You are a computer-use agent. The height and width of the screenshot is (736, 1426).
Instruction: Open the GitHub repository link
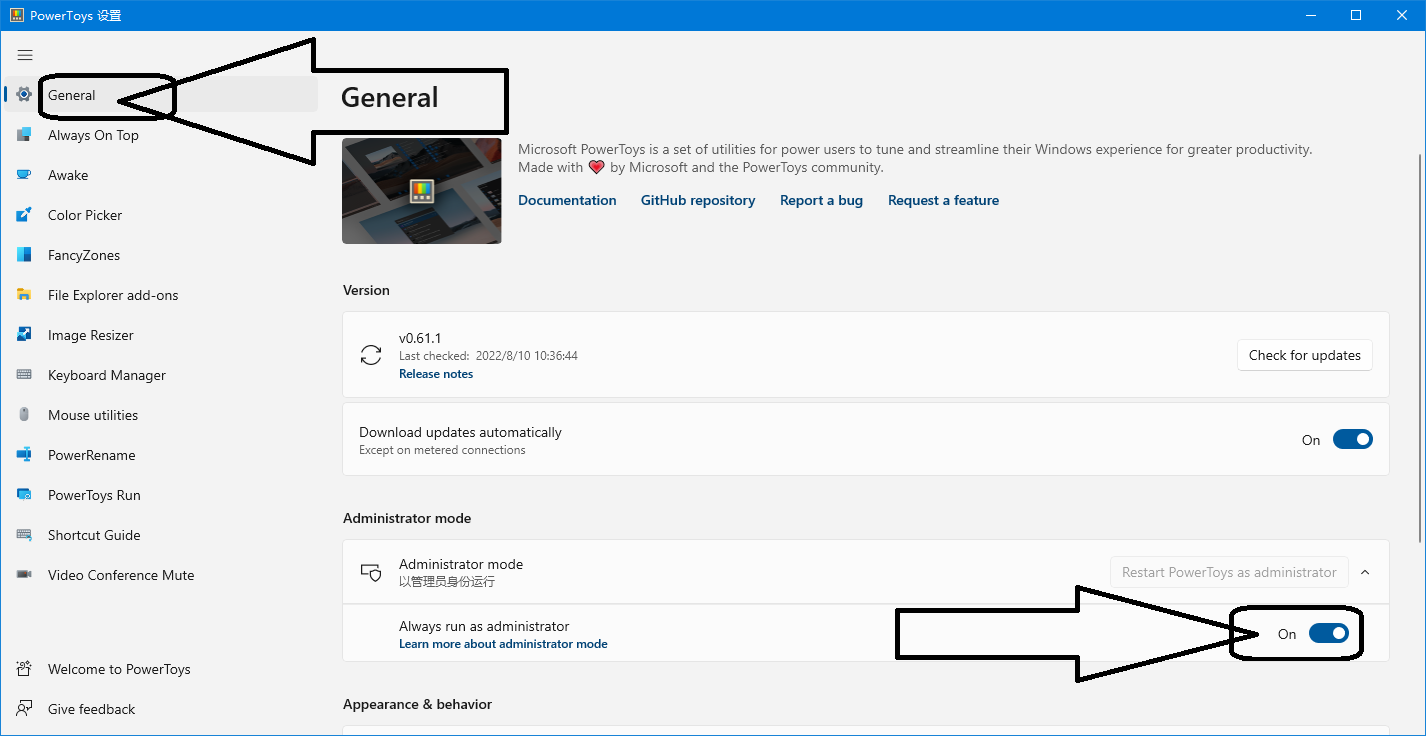698,200
